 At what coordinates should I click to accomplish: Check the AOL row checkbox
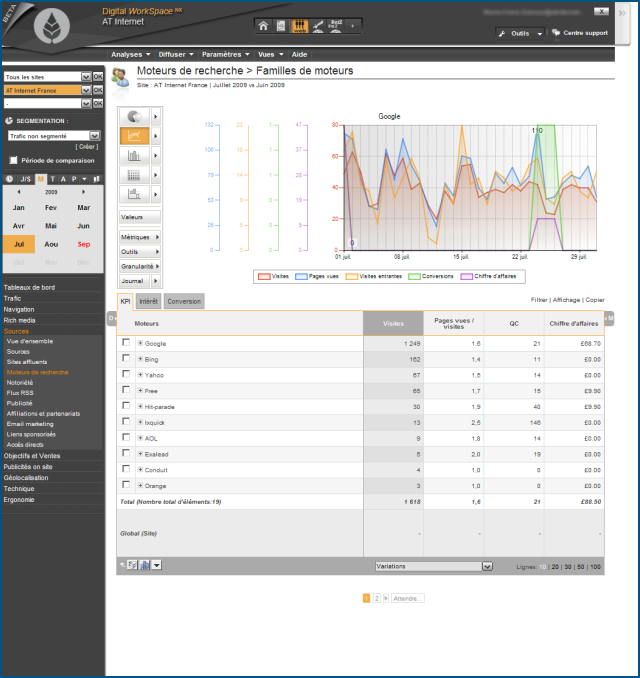[126, 437]
